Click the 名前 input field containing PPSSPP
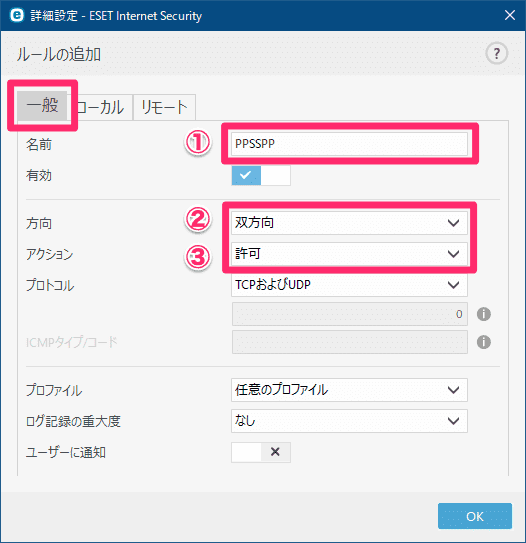 point(349,144)
